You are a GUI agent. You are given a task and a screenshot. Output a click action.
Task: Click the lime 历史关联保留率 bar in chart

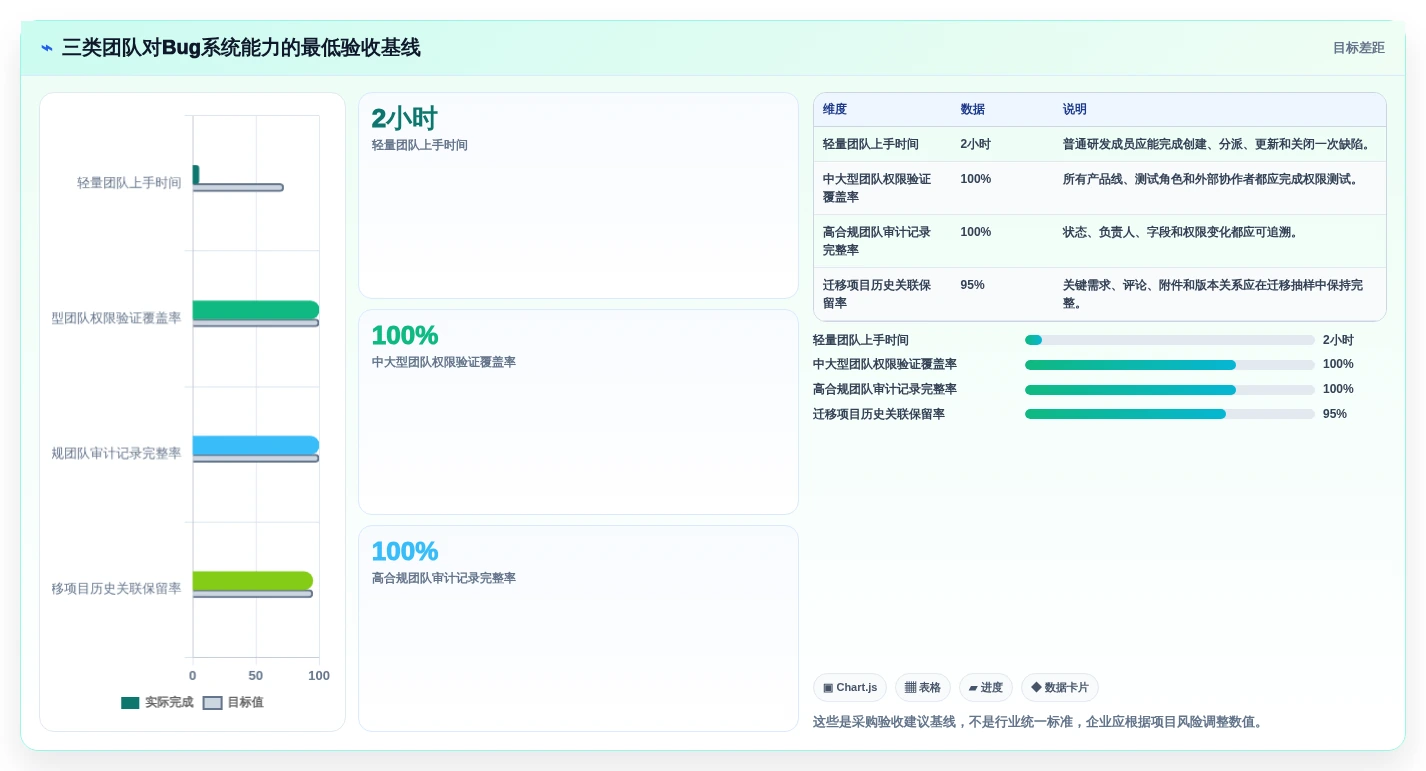(253, 581)
